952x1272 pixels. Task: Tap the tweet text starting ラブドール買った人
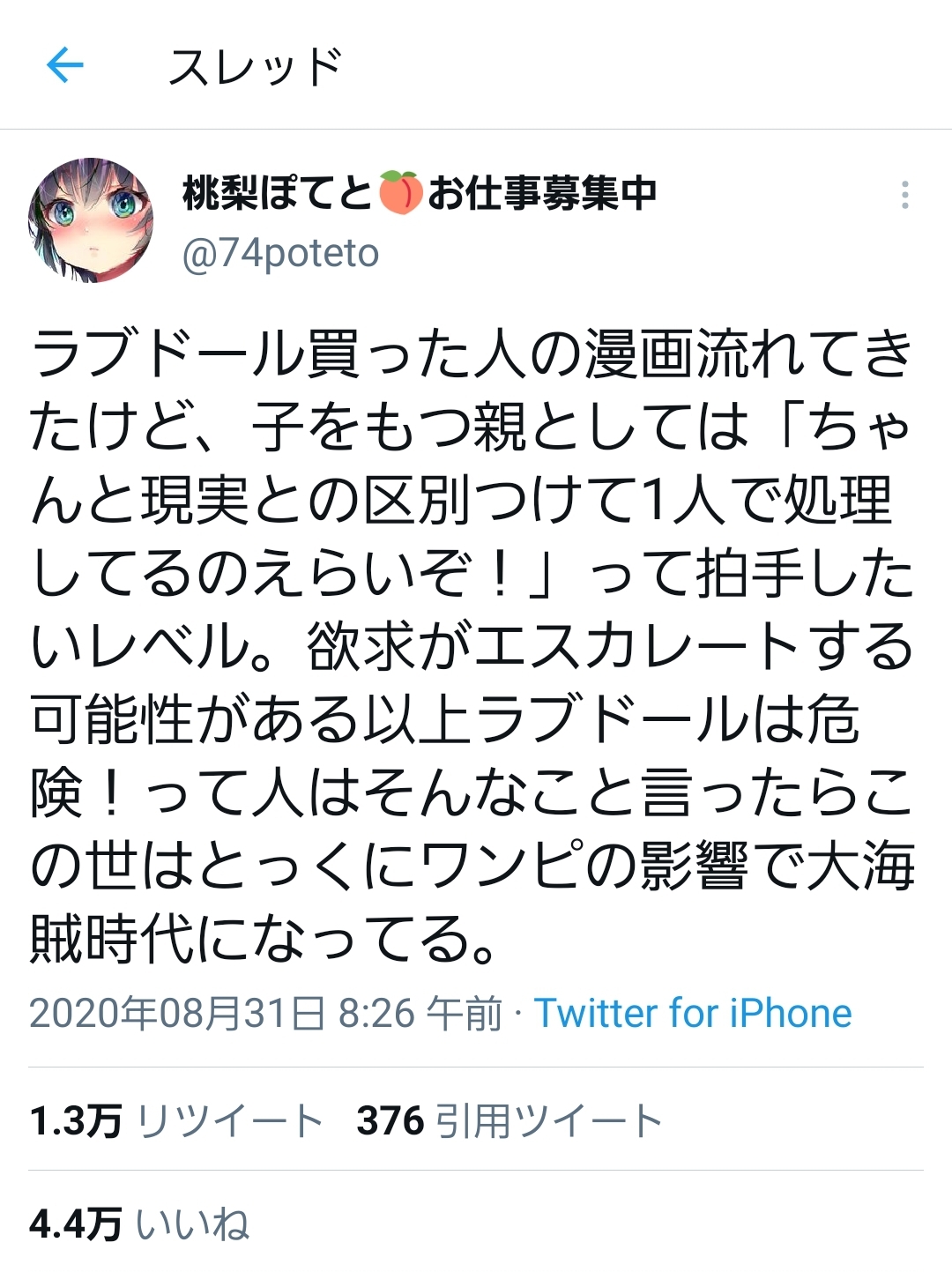[472, 646]
